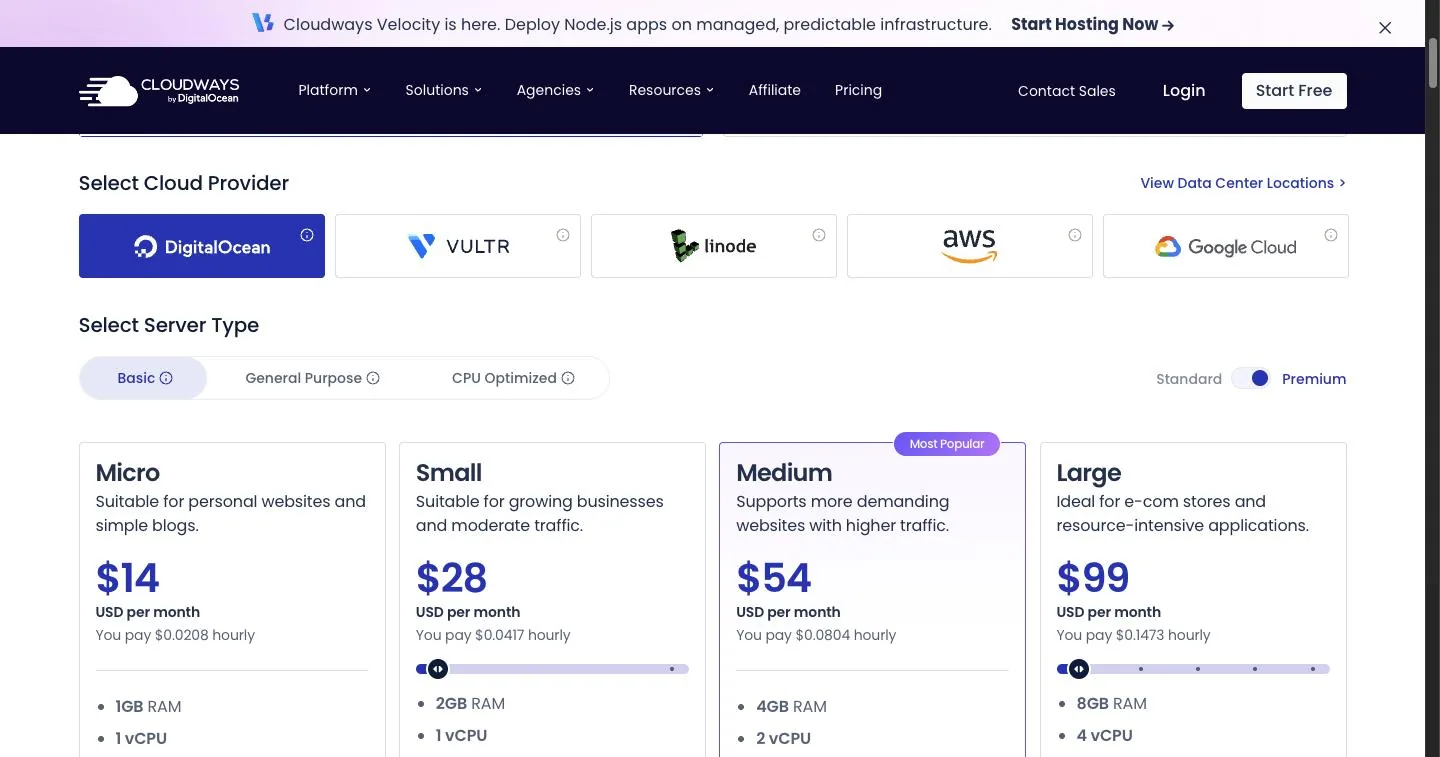Screen dimensions: 1440x757
Task: Click Contact Sales link
Action: point(1066,91)
